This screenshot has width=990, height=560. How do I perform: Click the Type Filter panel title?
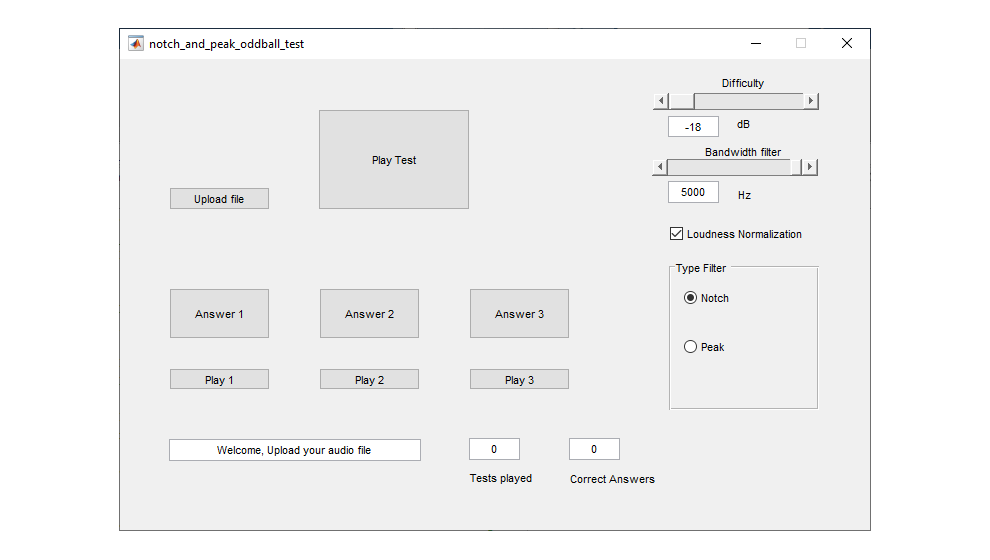point(701,268)
